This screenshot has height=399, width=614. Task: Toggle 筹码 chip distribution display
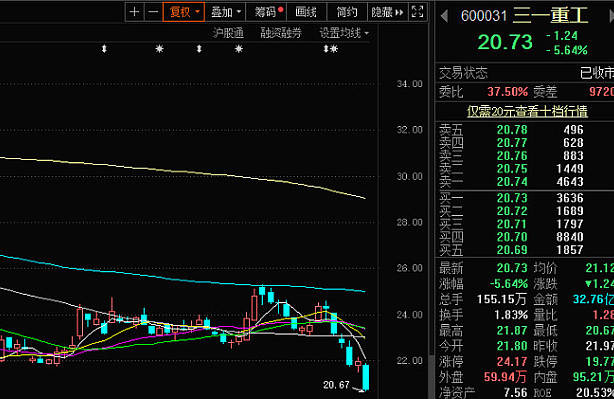point(266,12)
